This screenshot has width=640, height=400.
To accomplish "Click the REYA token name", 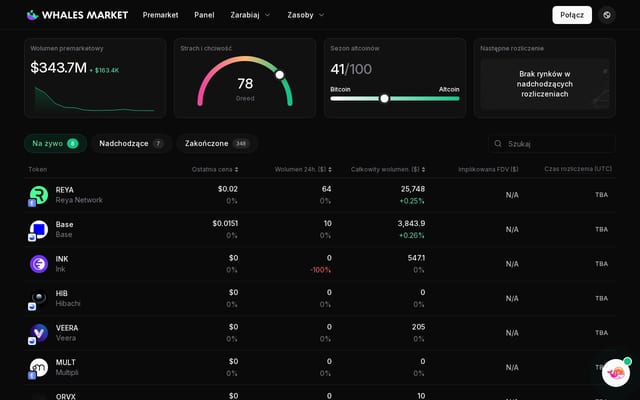I will coord(64,190).
